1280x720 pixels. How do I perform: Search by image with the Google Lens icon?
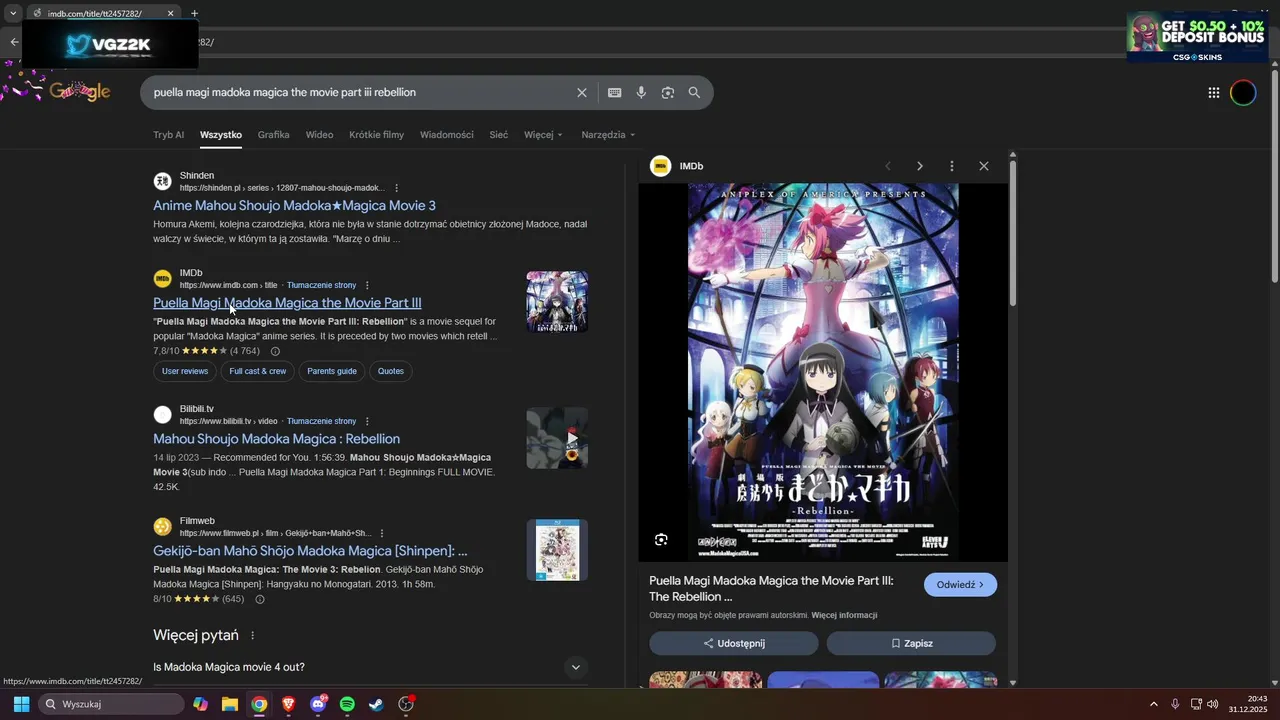(668, 93)
